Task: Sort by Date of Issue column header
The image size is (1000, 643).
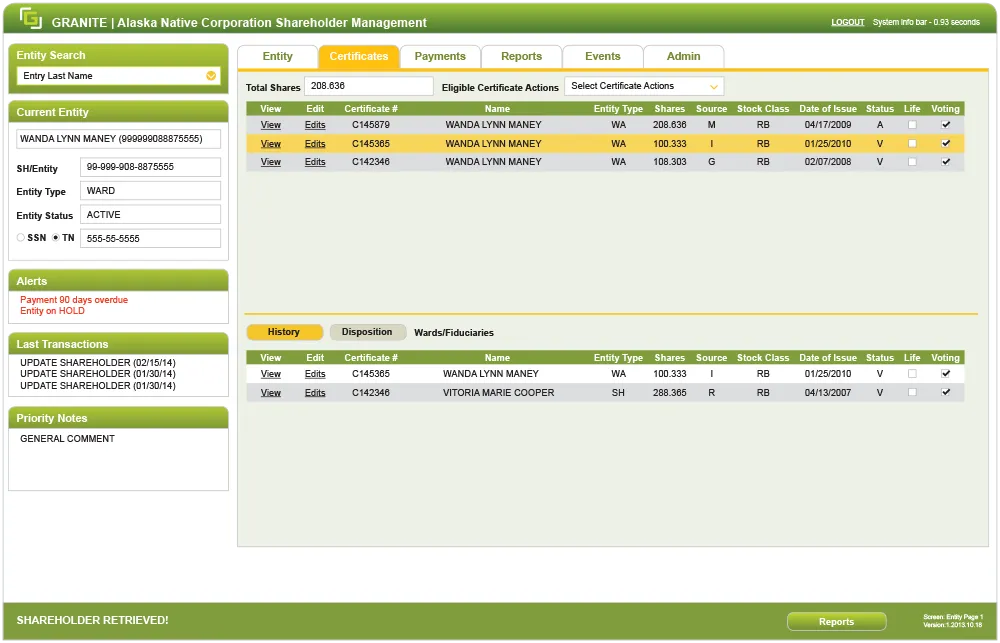Action: click(x=827, y=109)
